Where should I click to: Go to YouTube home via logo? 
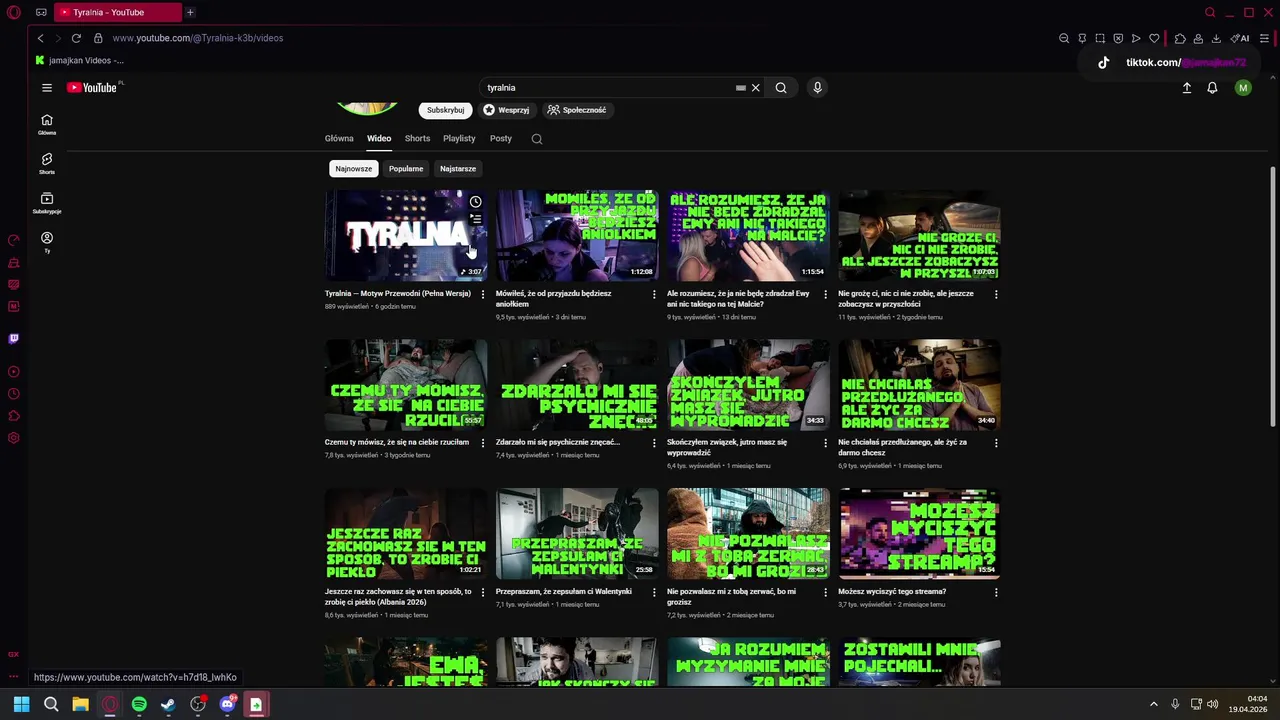pyautogui.click(x=92, y=88)
